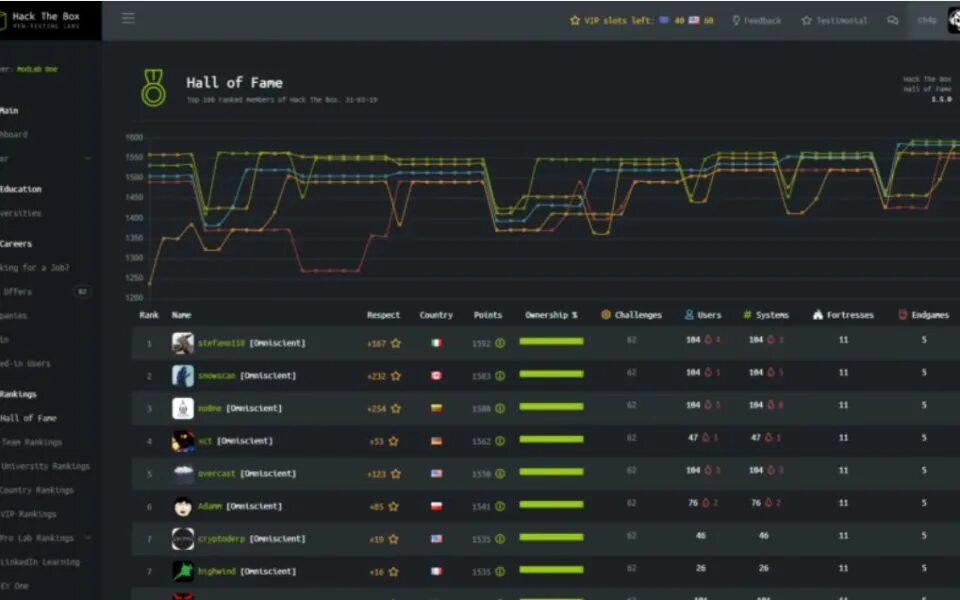Viewport: 960px width, 600px height.
Task: Sort by the Country column header
Action: [x=436, y=315]
